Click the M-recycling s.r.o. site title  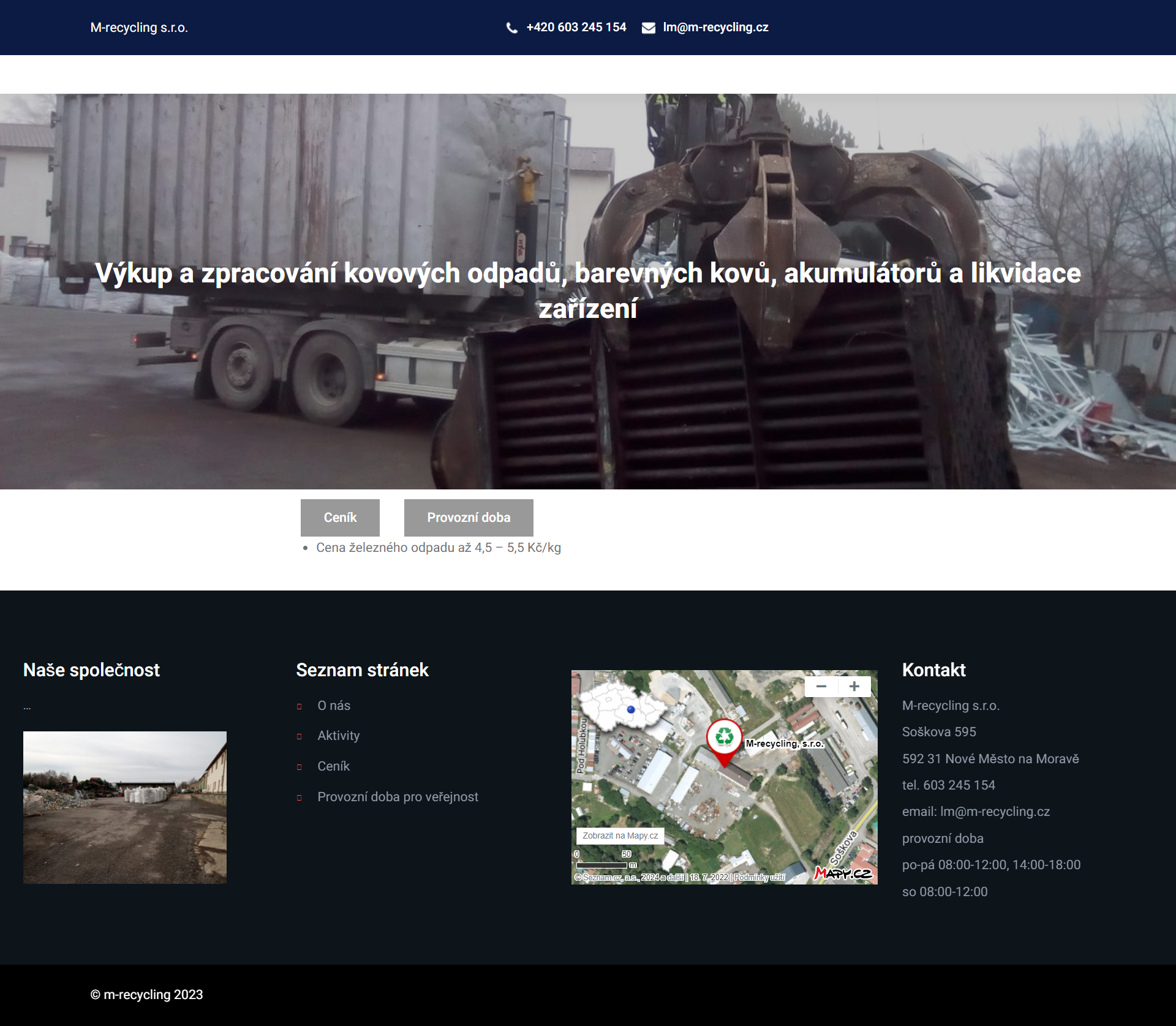[x=139, y=28]
